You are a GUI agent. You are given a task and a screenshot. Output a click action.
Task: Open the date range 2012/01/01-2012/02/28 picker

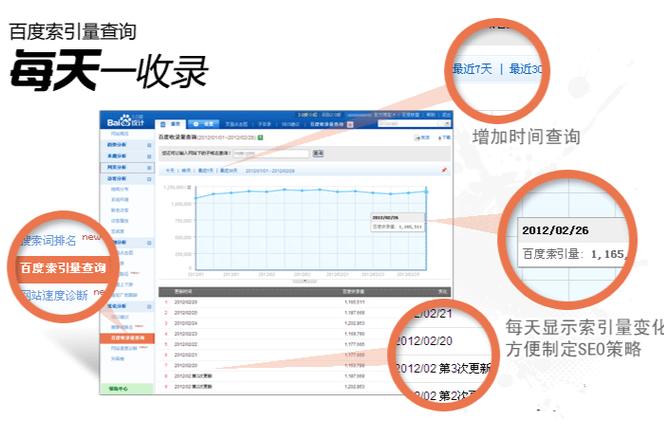coord(270,171)
